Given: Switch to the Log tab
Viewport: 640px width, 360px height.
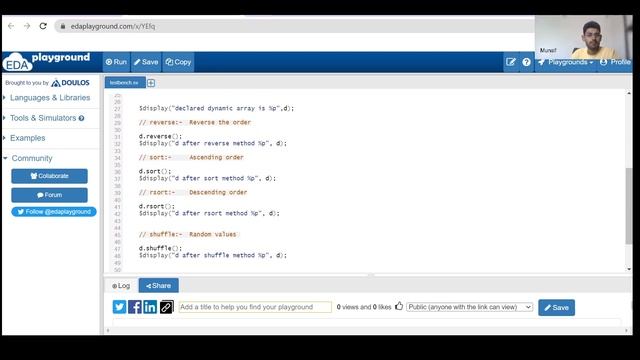Looking at the screenshot, I should pos(121,286).
